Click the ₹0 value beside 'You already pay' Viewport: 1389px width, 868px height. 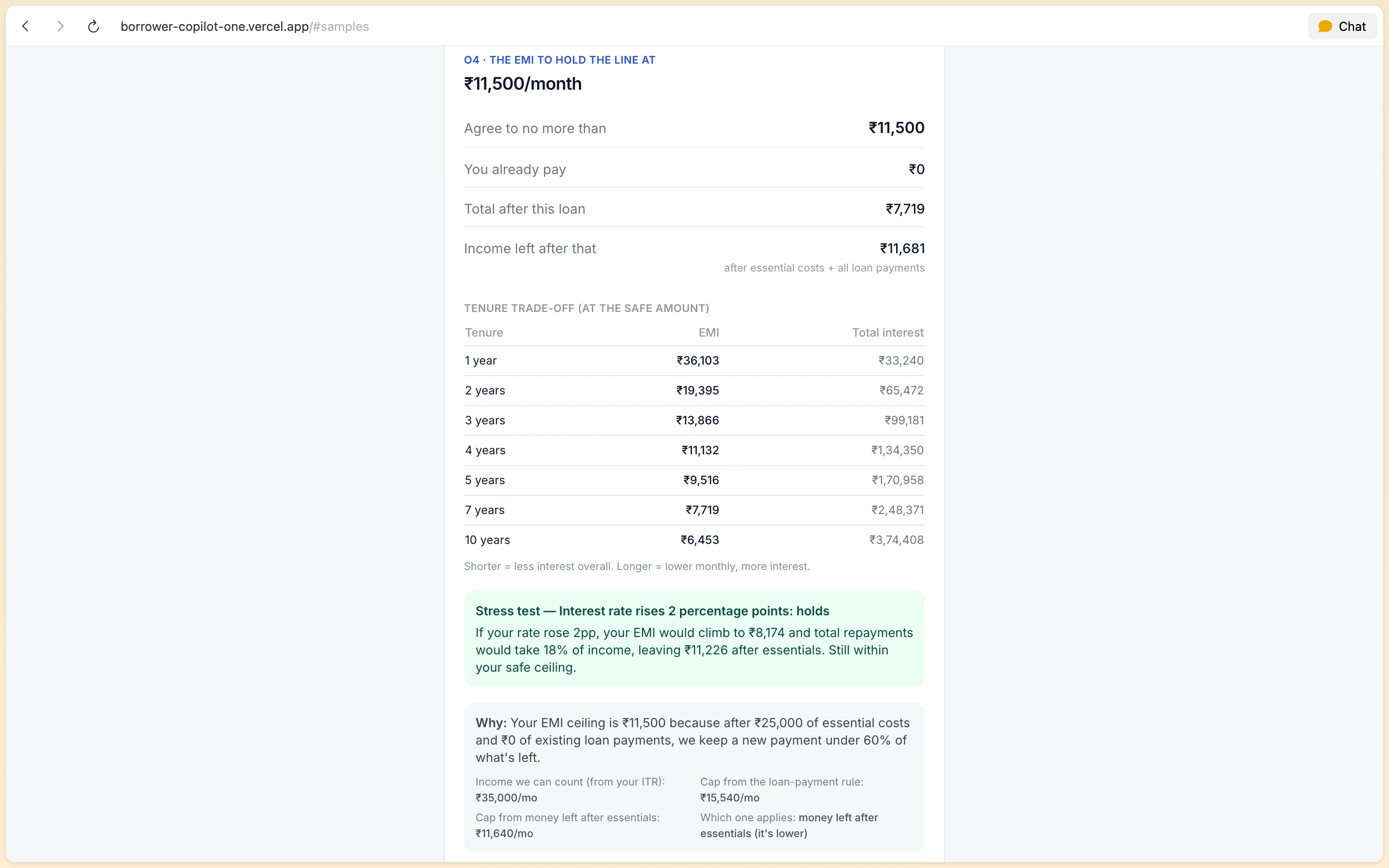pyautogui.click(x=917, y=169)
